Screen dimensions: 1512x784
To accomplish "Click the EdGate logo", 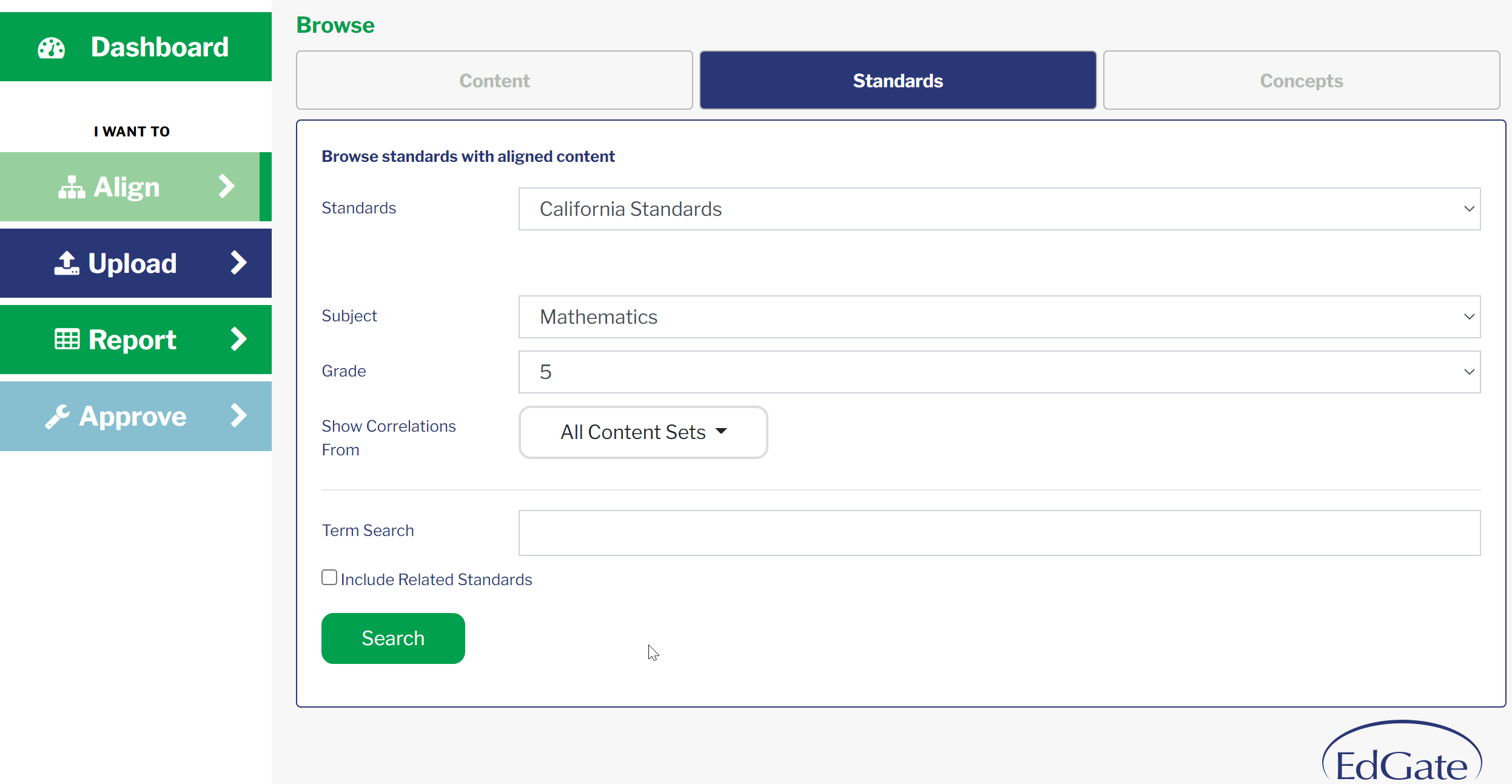I will [x=1402, y=752].
